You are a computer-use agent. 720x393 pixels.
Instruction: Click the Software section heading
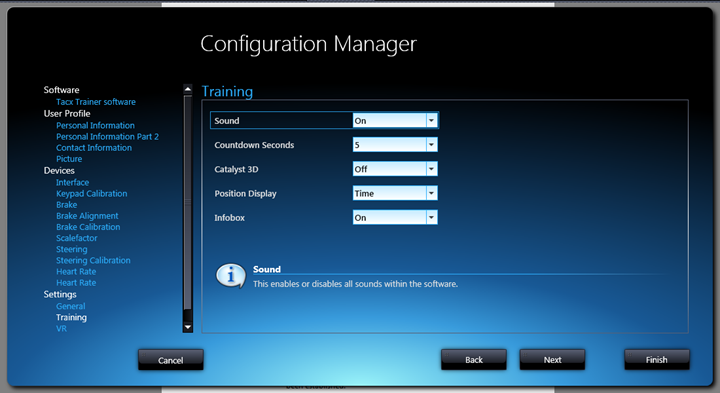tap(62, 90)
